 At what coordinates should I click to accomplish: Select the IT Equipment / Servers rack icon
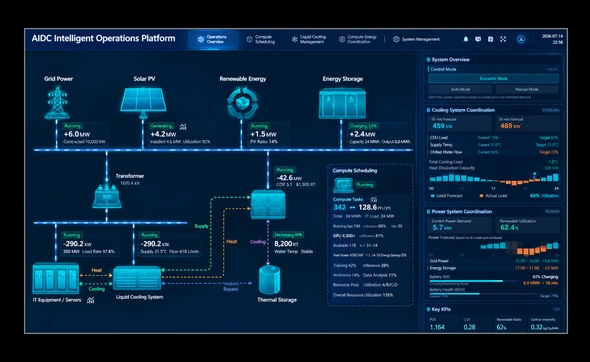(56, 278)
